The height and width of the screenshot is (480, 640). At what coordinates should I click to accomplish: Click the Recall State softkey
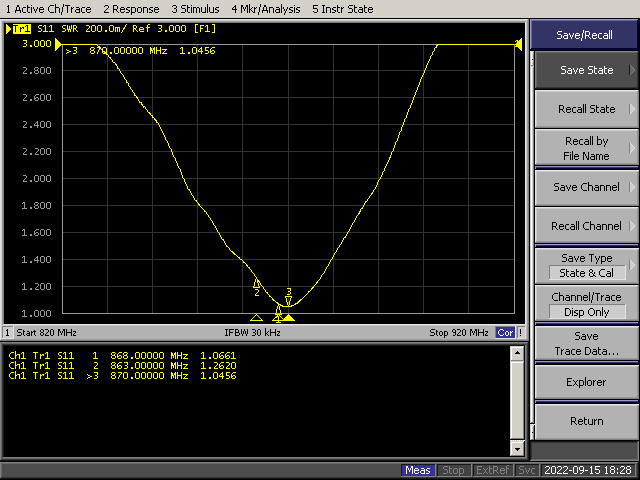[586, 109]
